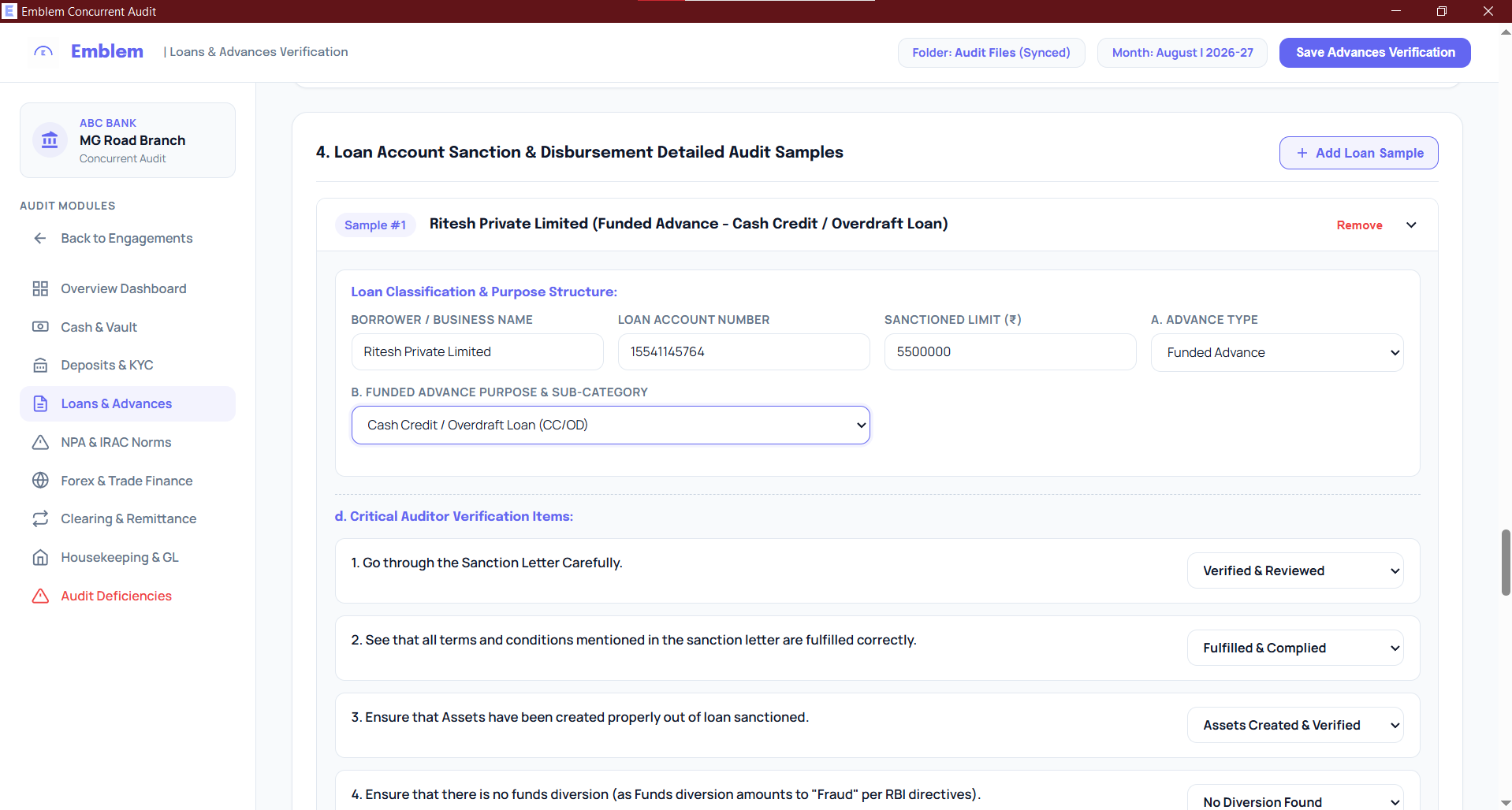Open the No Diversion Found dropdown

pyautogui.click(x=1295, y=797)
